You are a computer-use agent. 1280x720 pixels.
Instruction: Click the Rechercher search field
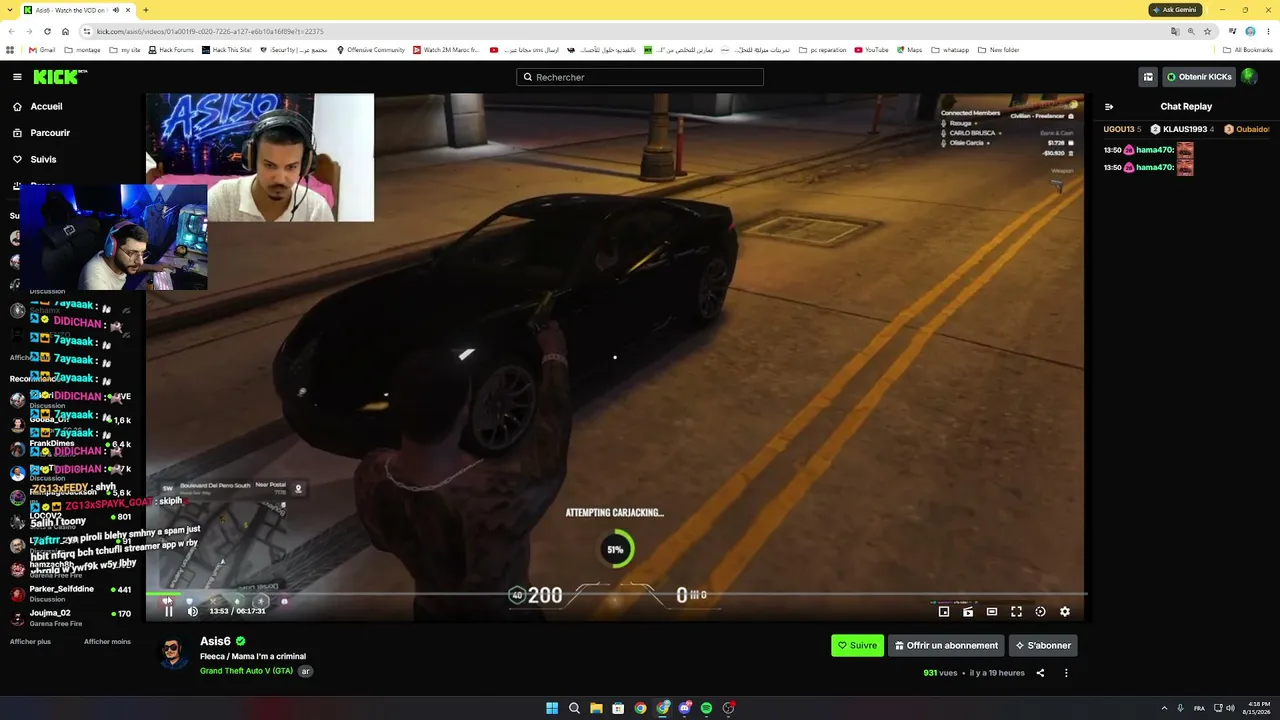640,77
